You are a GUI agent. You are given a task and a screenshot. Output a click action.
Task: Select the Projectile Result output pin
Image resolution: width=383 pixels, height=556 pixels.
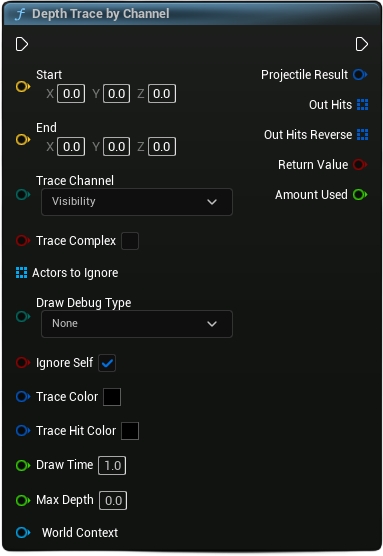360,74
